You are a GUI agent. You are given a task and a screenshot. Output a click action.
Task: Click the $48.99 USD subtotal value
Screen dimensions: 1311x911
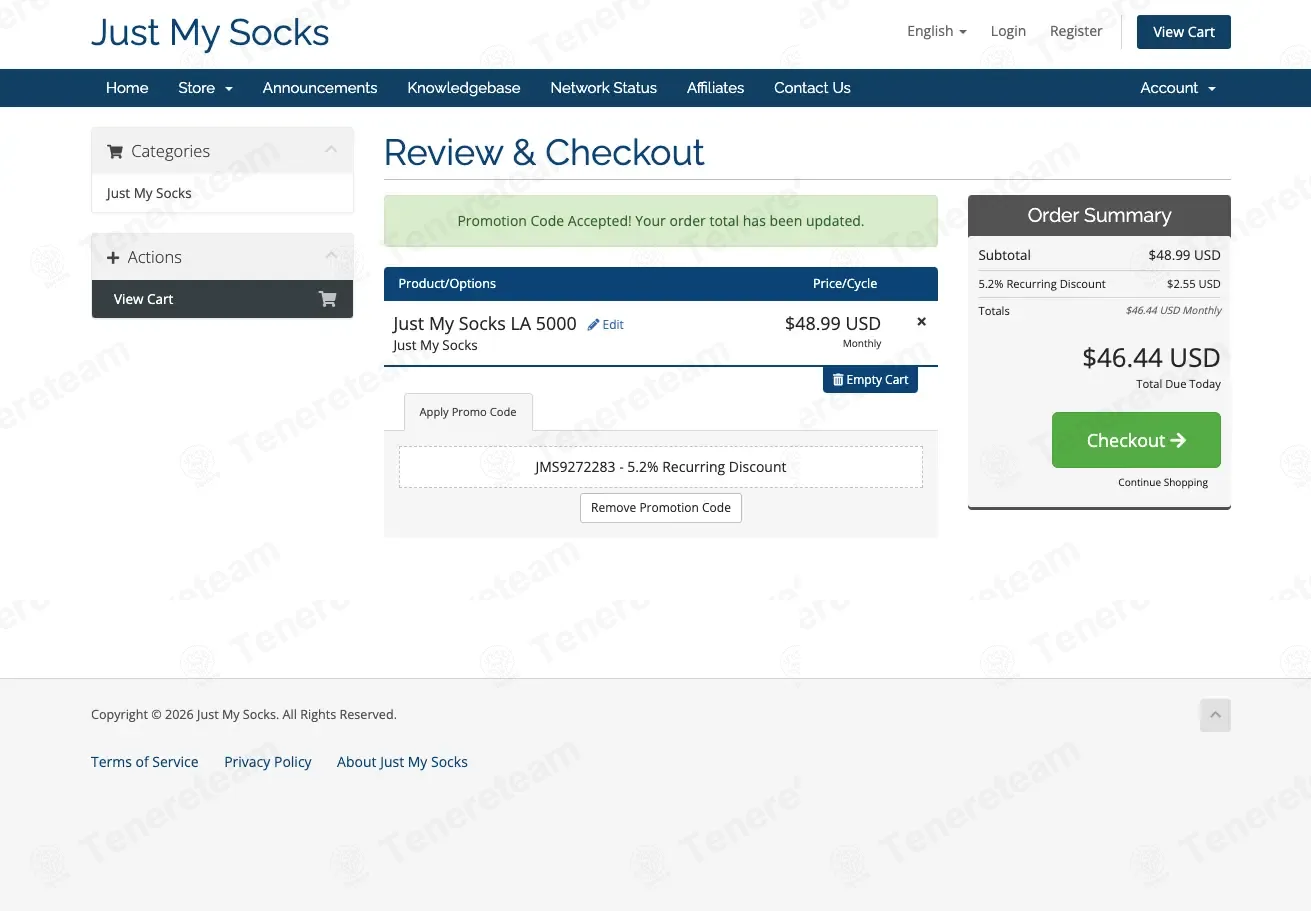(x=1184, y=255)
